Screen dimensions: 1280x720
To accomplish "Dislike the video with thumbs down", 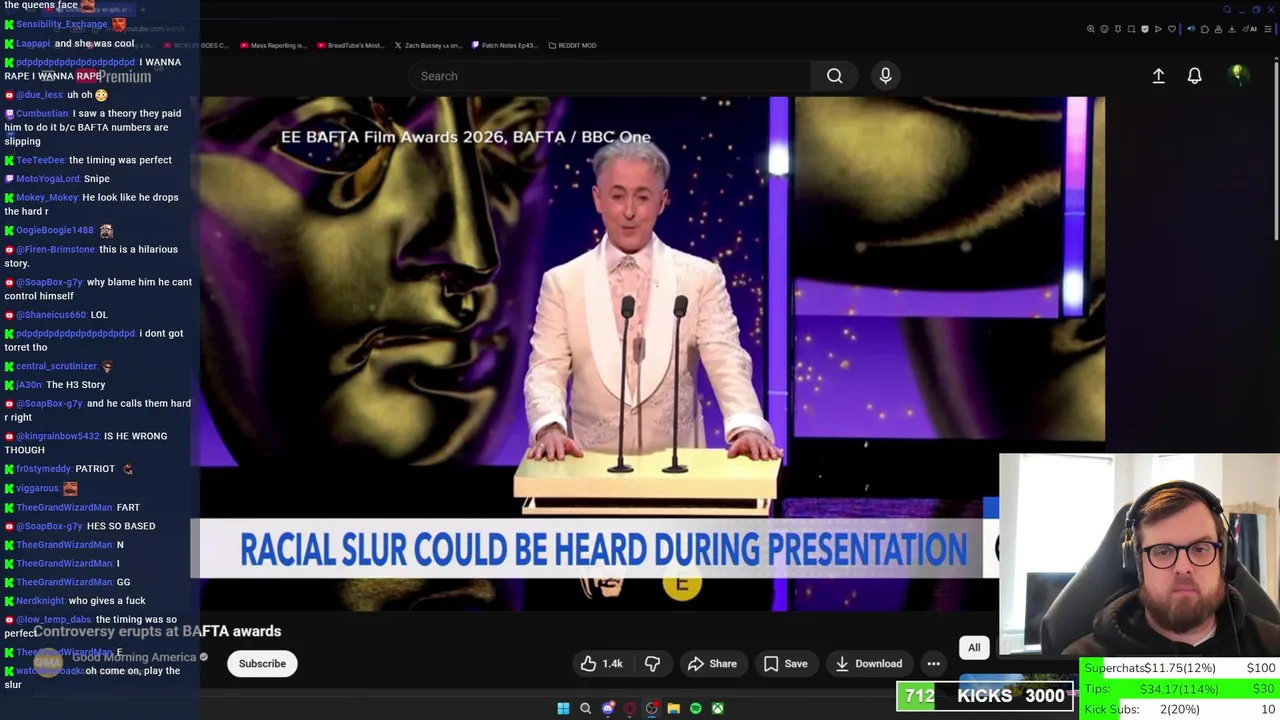I will pos(652,664).
